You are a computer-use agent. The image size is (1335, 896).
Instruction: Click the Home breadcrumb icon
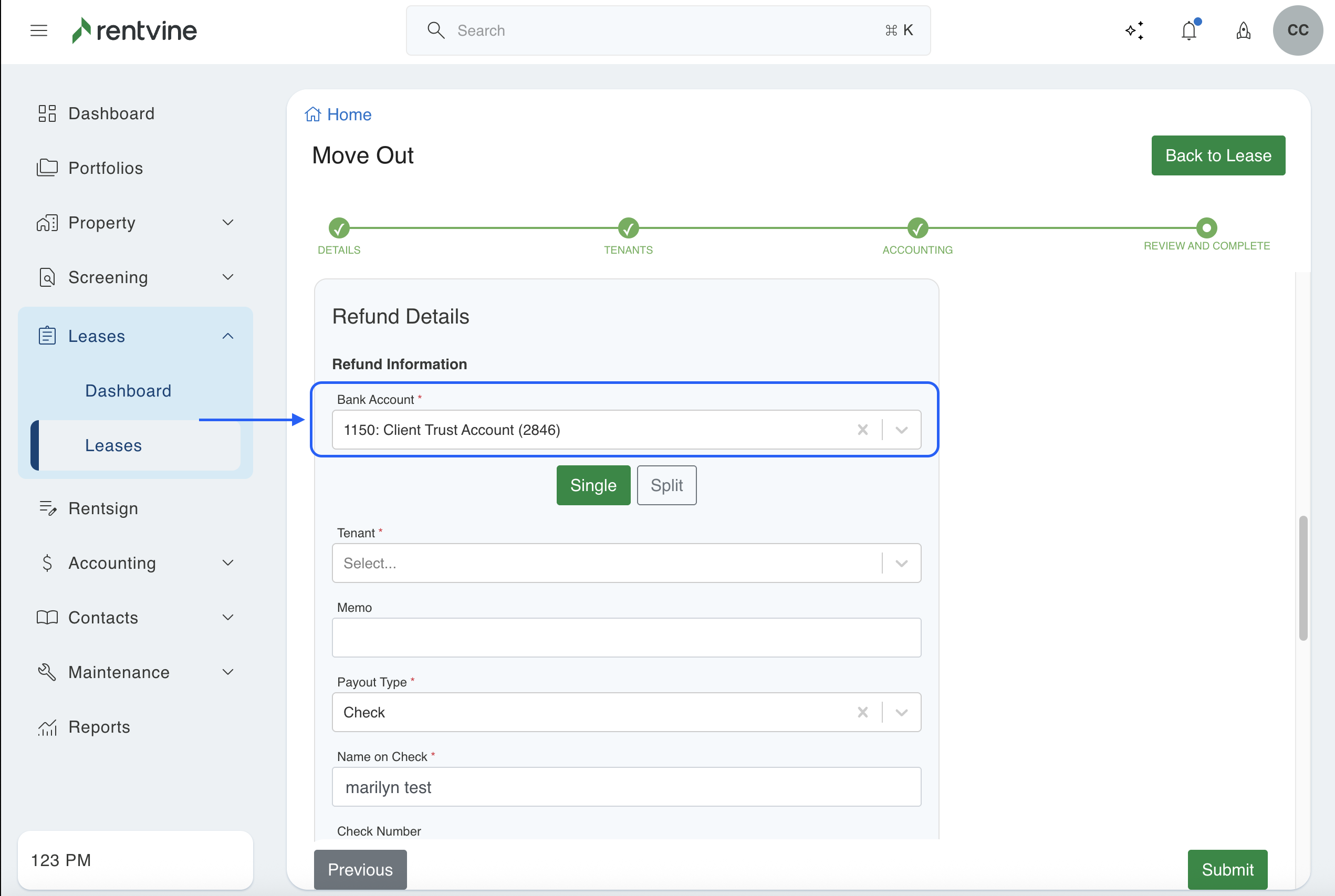pyautogui.click(x=312, y=114)
